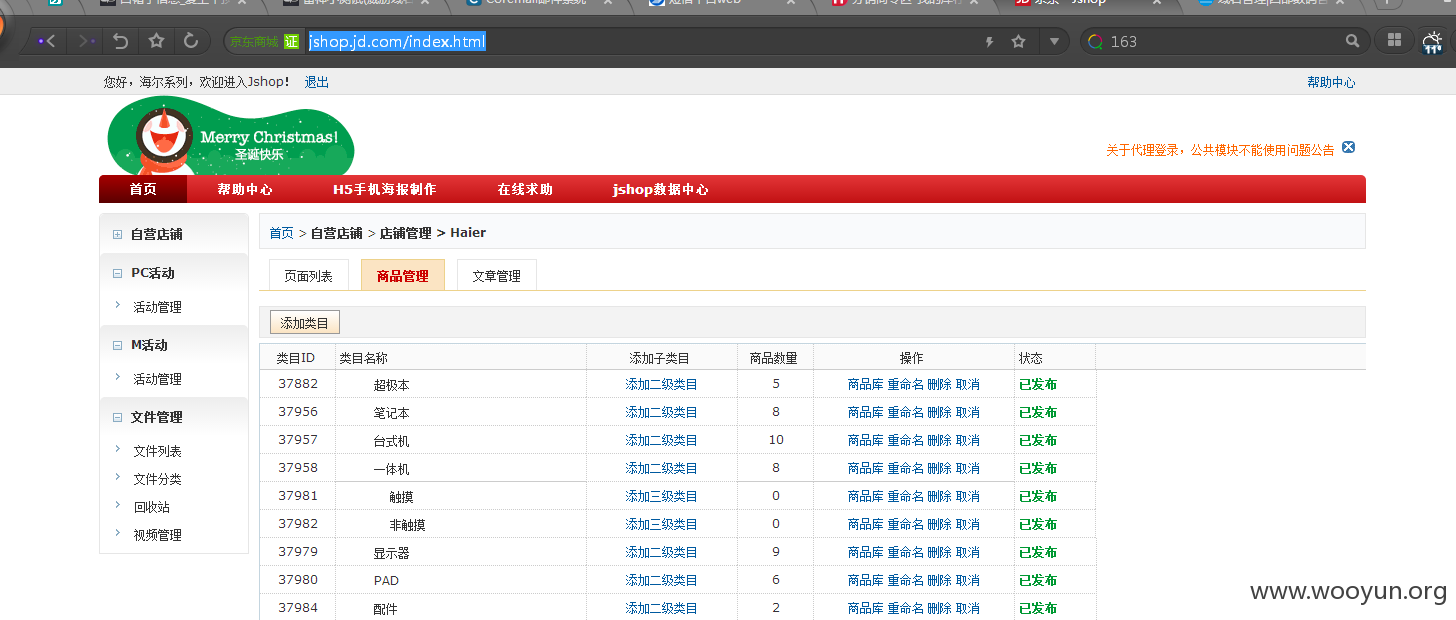Open the browser apps grid icon
Image resolution: width=1456 pixels, height=620 pixels.
tap(1393, 41)
